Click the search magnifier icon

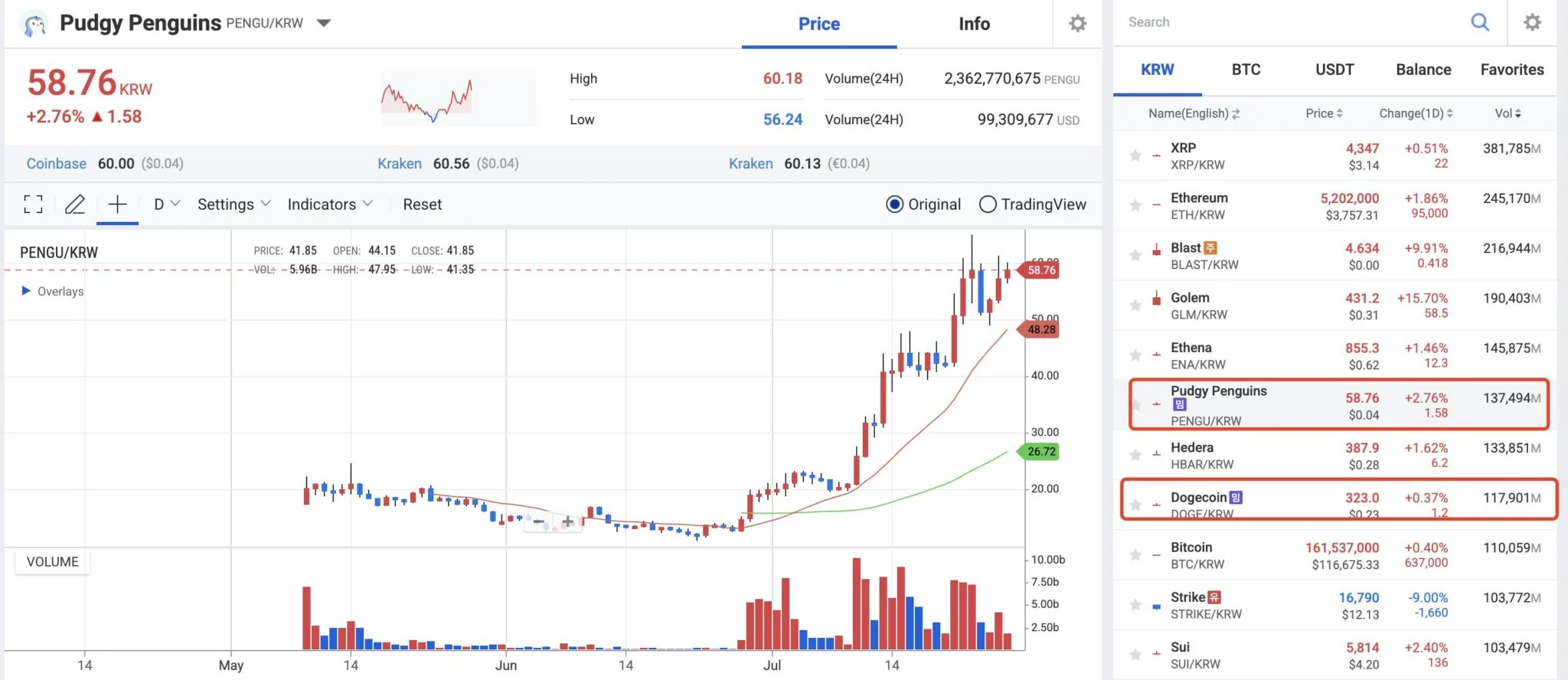click(x=1480, y=22)
